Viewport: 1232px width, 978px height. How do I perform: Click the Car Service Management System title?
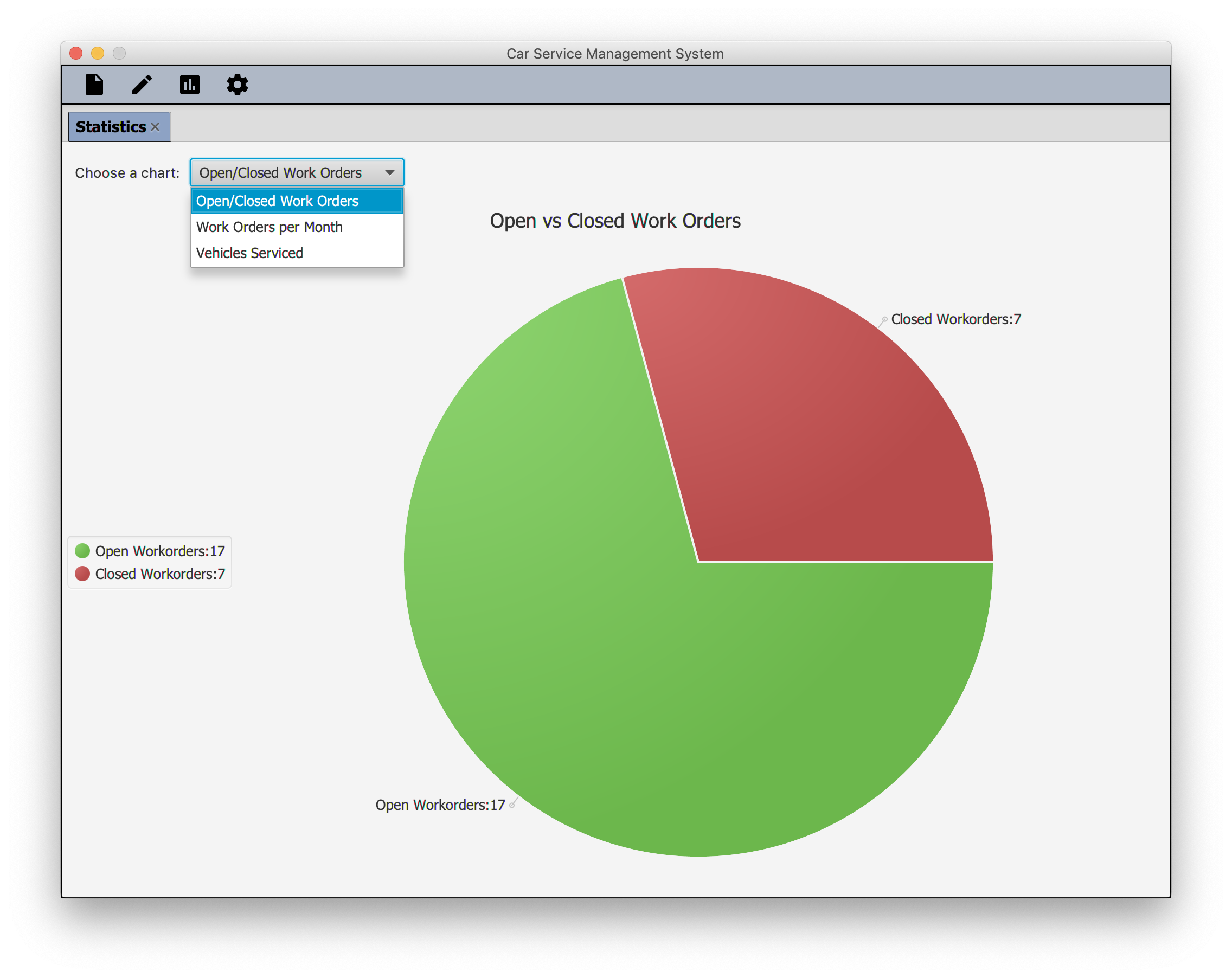(615, 54)
